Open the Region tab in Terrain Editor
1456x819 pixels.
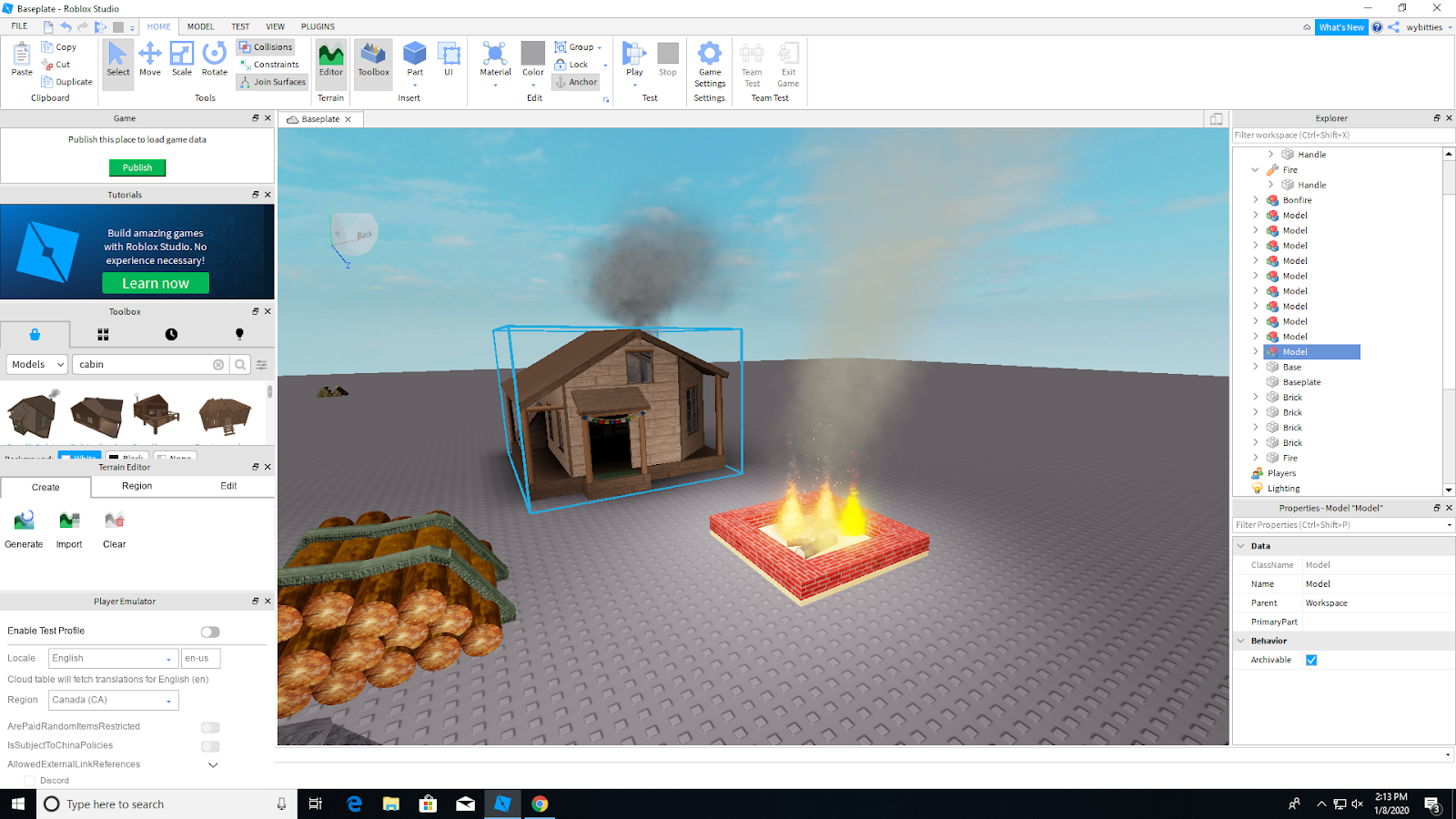[x=137, y=486]
